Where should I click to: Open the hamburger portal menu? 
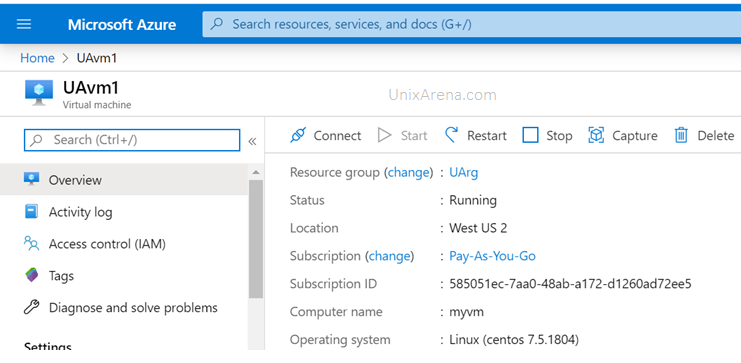[24, 24]
